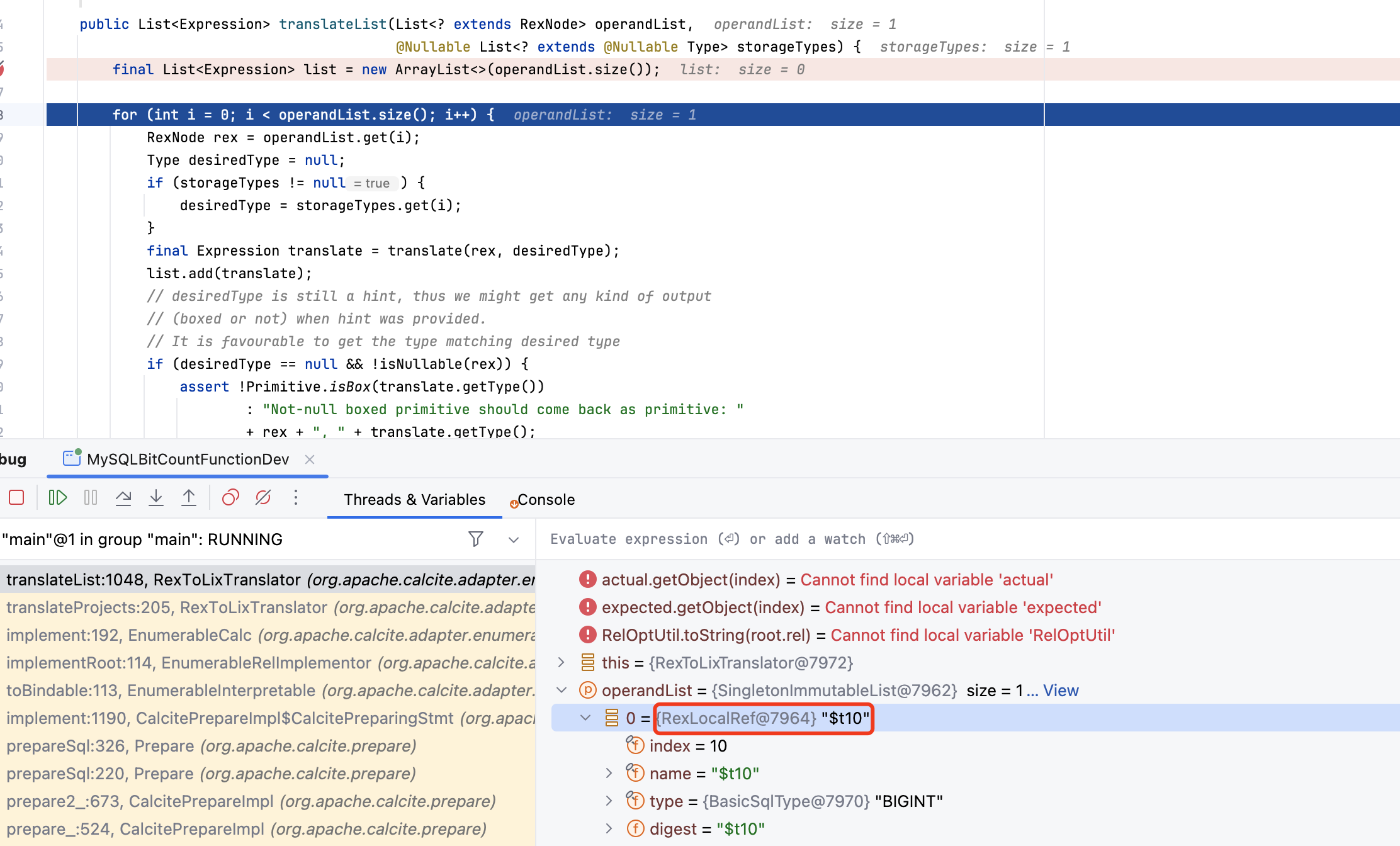This screenshot has height=846, width=1400.
Task: Click the Pause Program icon
Action: [x=91, y=498]
